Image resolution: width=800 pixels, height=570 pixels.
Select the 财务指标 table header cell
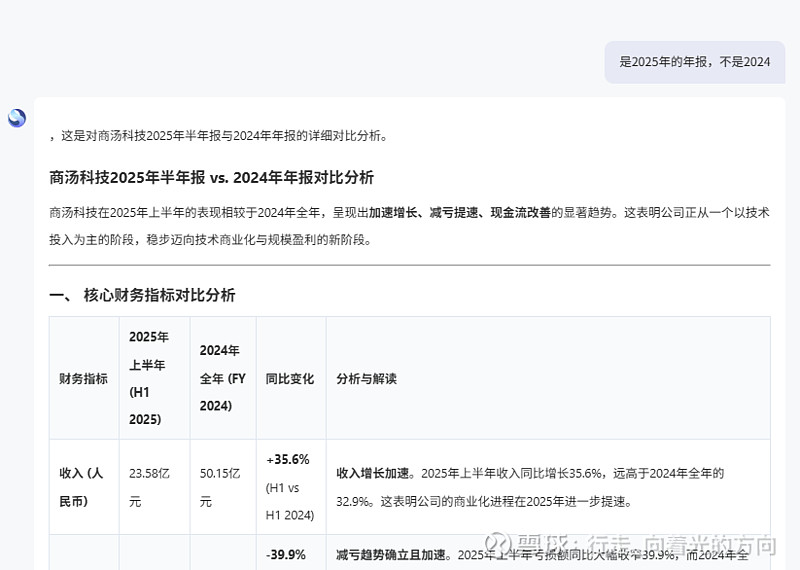pos(83,379)
